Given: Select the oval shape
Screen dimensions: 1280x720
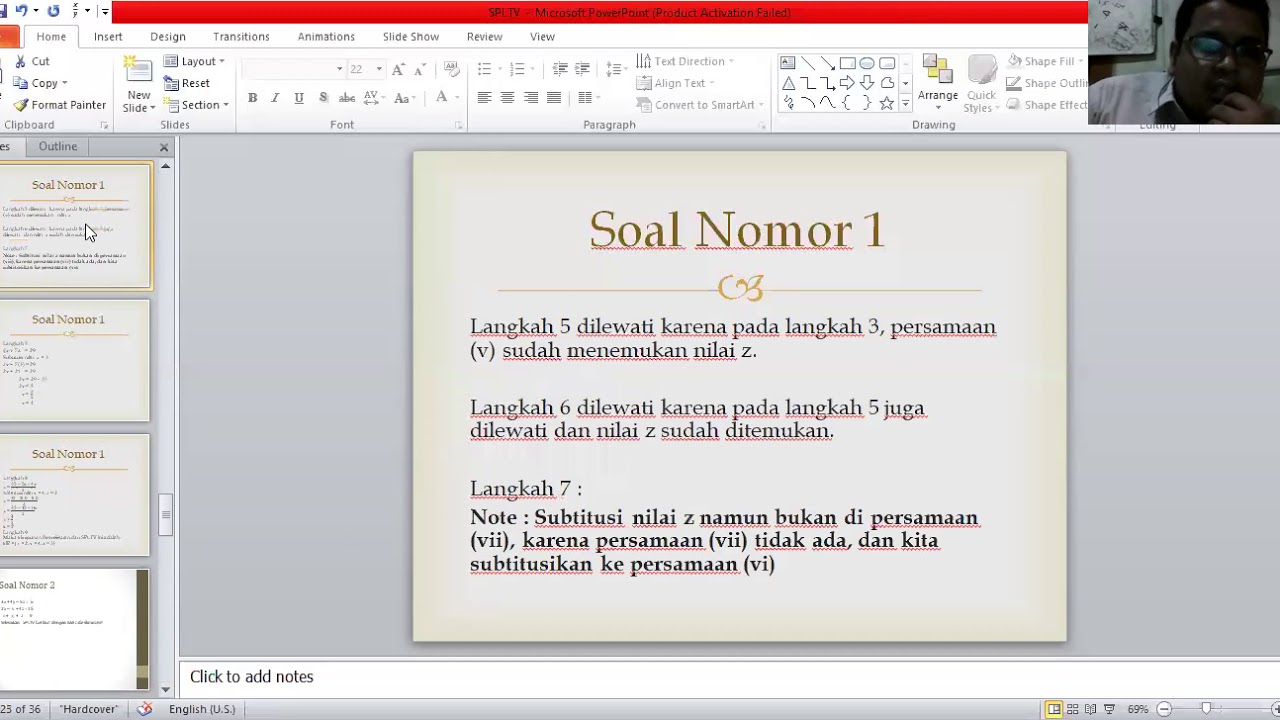Looking at the screenshot, I should tap(867, 63).
